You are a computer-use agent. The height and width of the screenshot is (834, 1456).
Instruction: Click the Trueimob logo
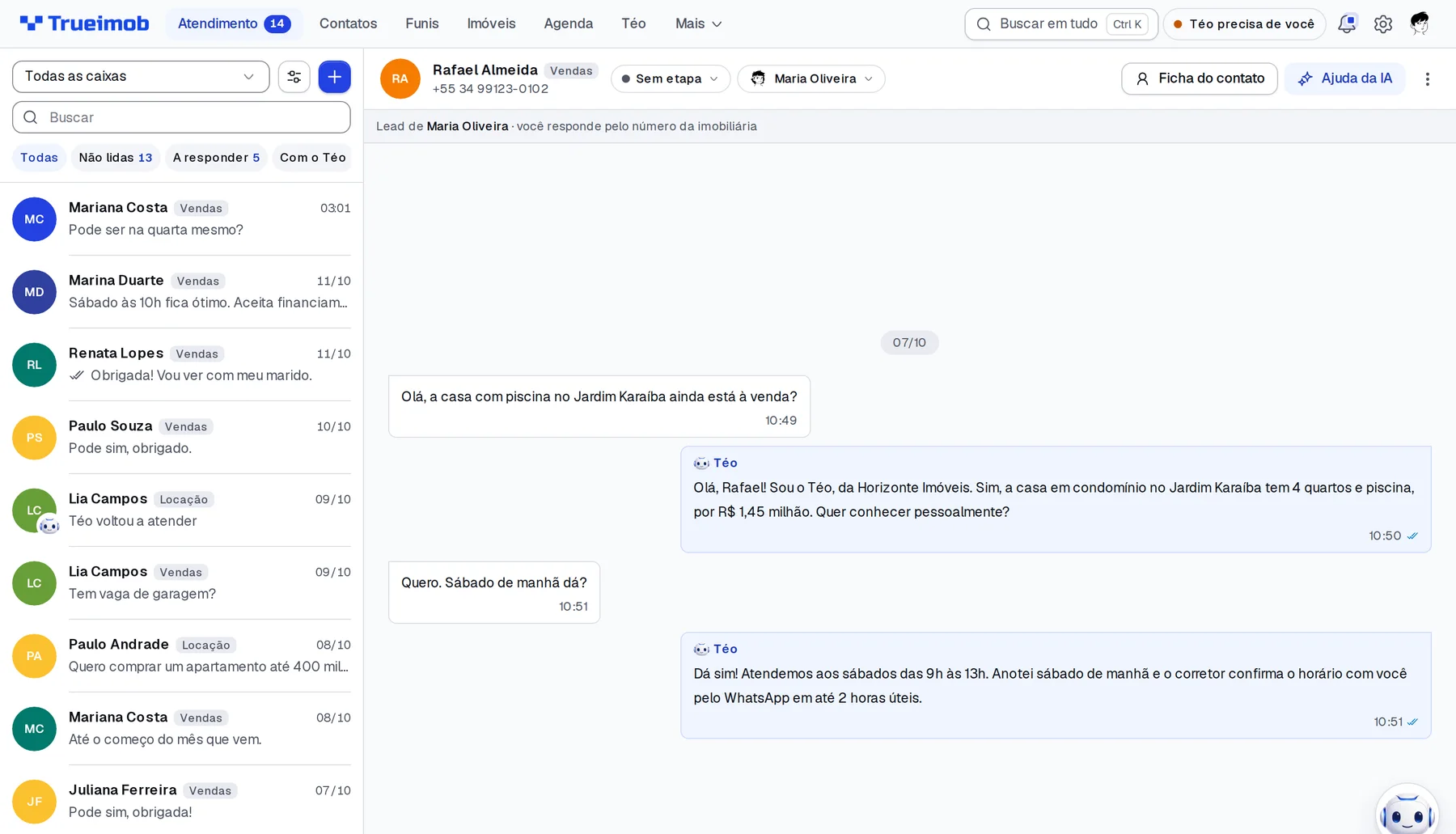point(84,23)
